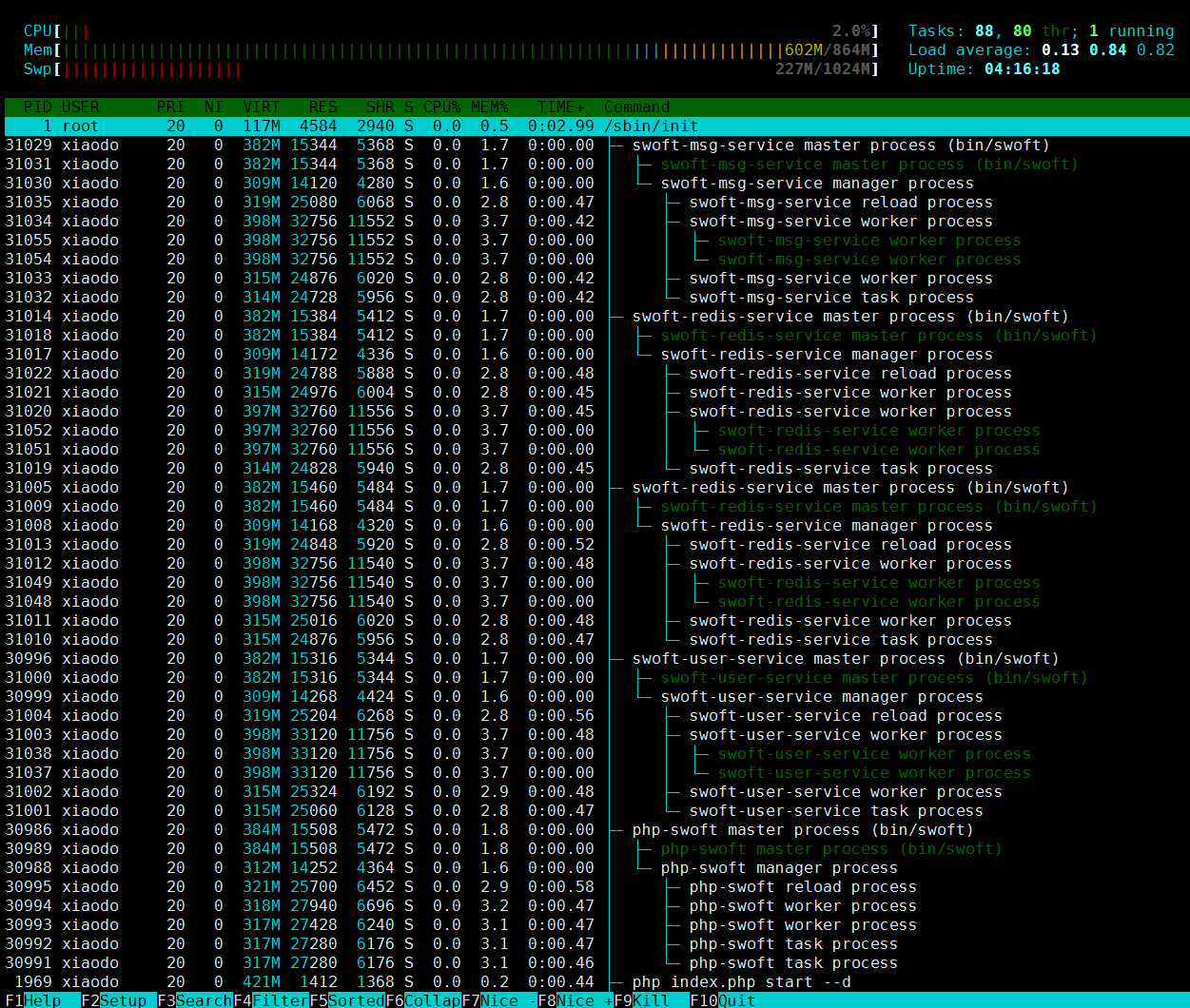Click the Tasks count text
Image resolution: width=1190 pixels, height=1008 pixels.
click(1042, 30)
